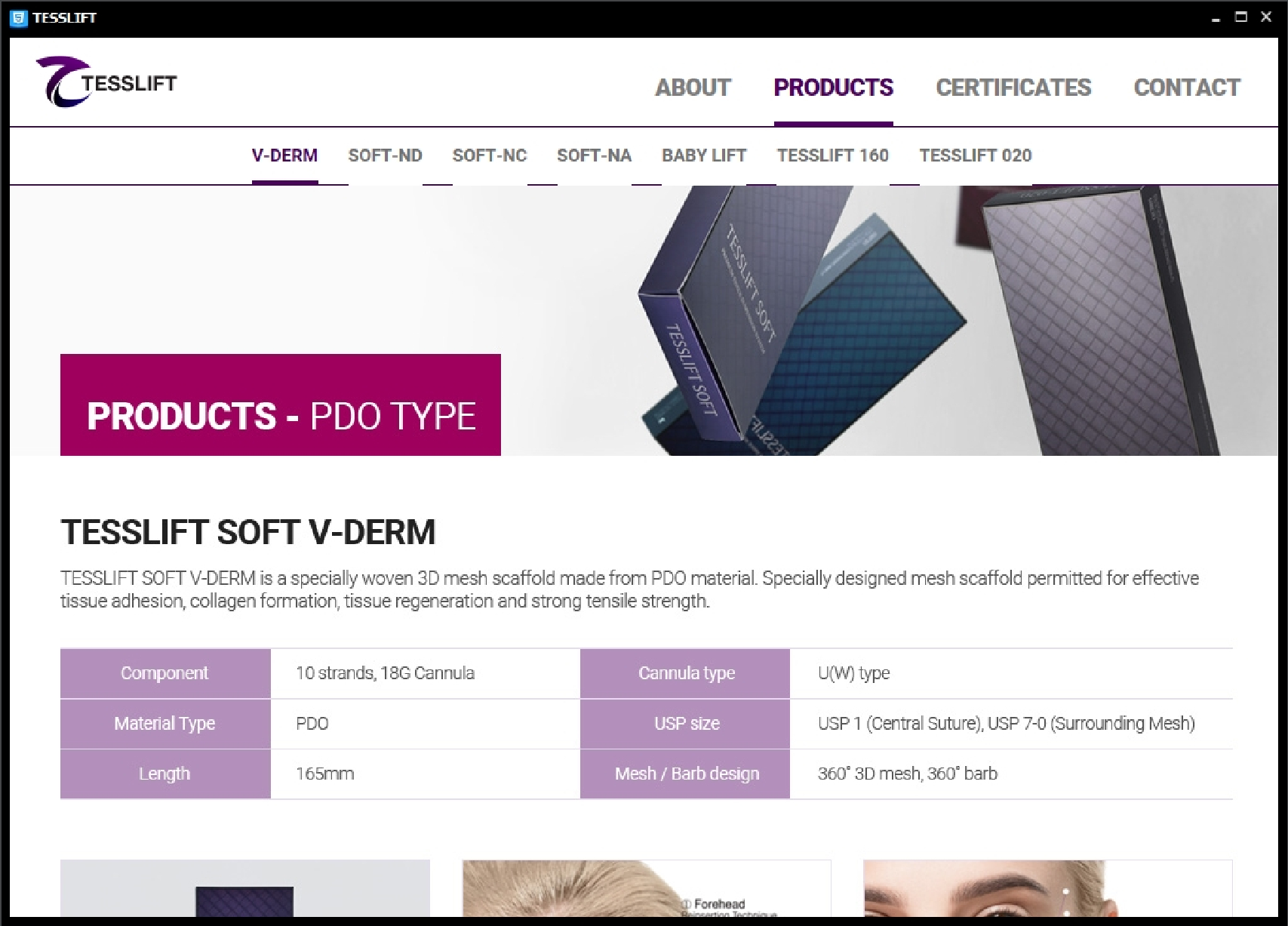Viewport: 1288px width, 926px height.
Task: Go to the CERTIFICATES page
Action: (1013, 88)
